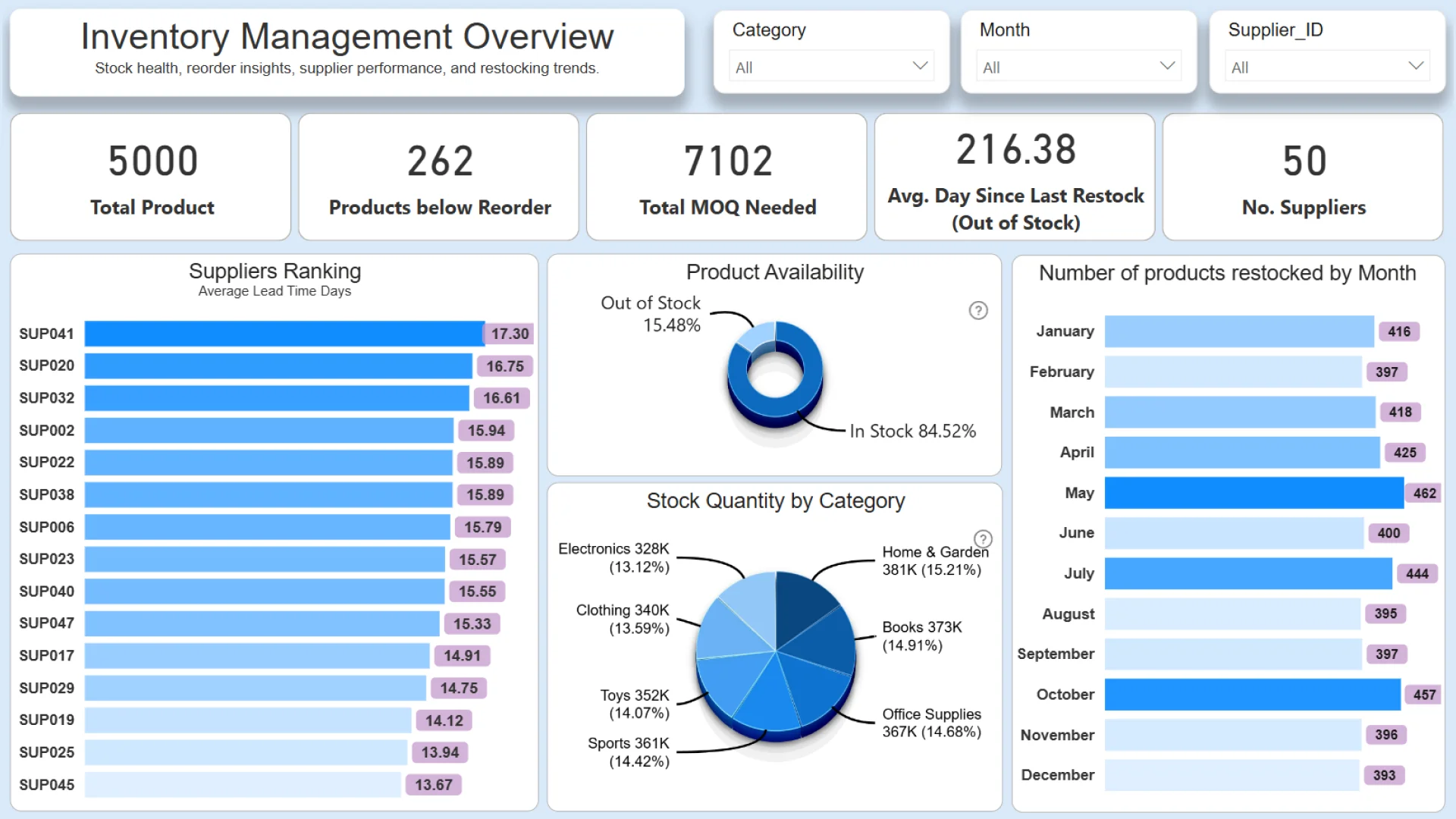Image resolution: width=1456 pixels, height=819 pixels.
Task: Expand the Month slicer dropdown
Action: [x=1078, y=67]
